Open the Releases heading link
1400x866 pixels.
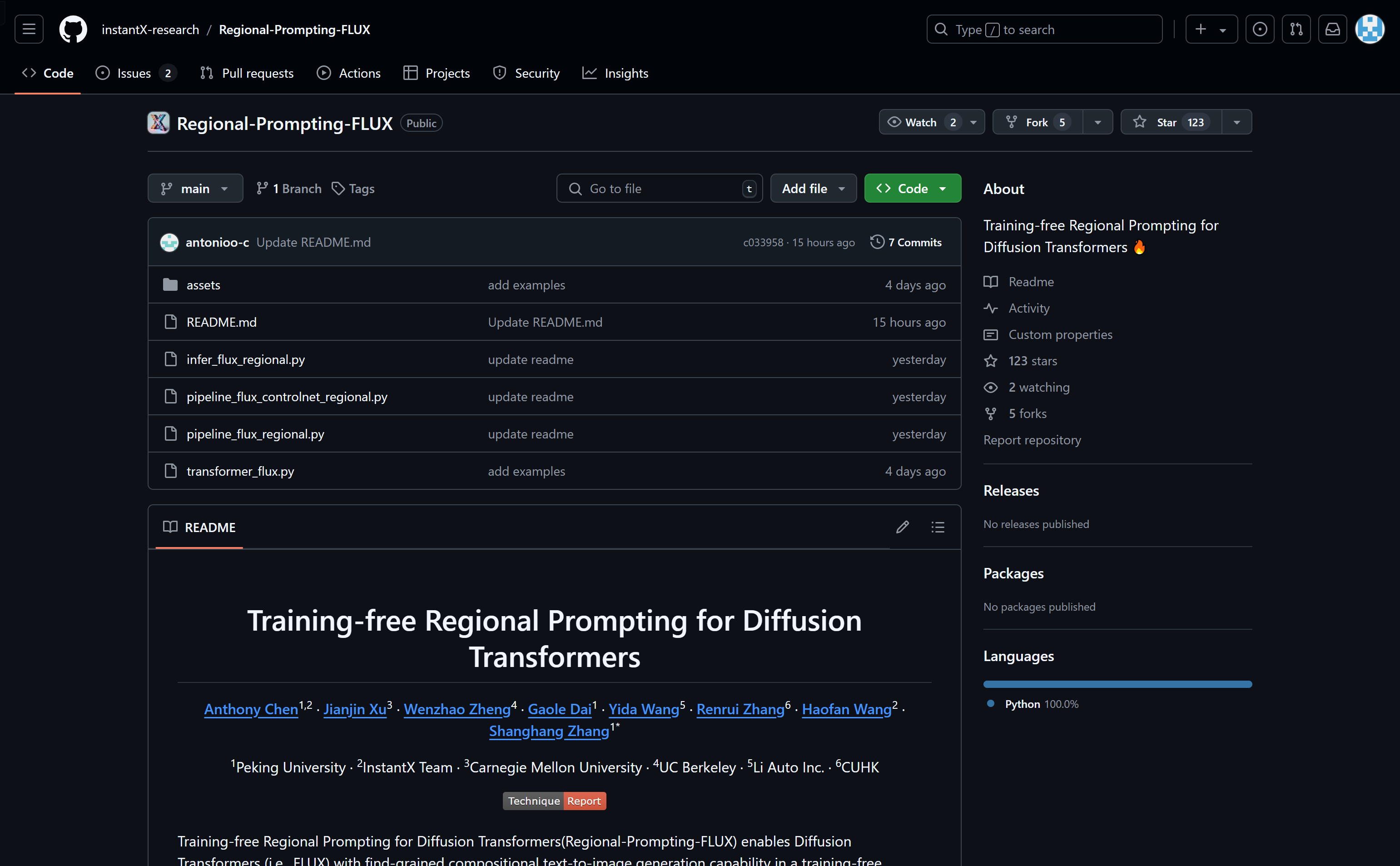[1011, 490]
